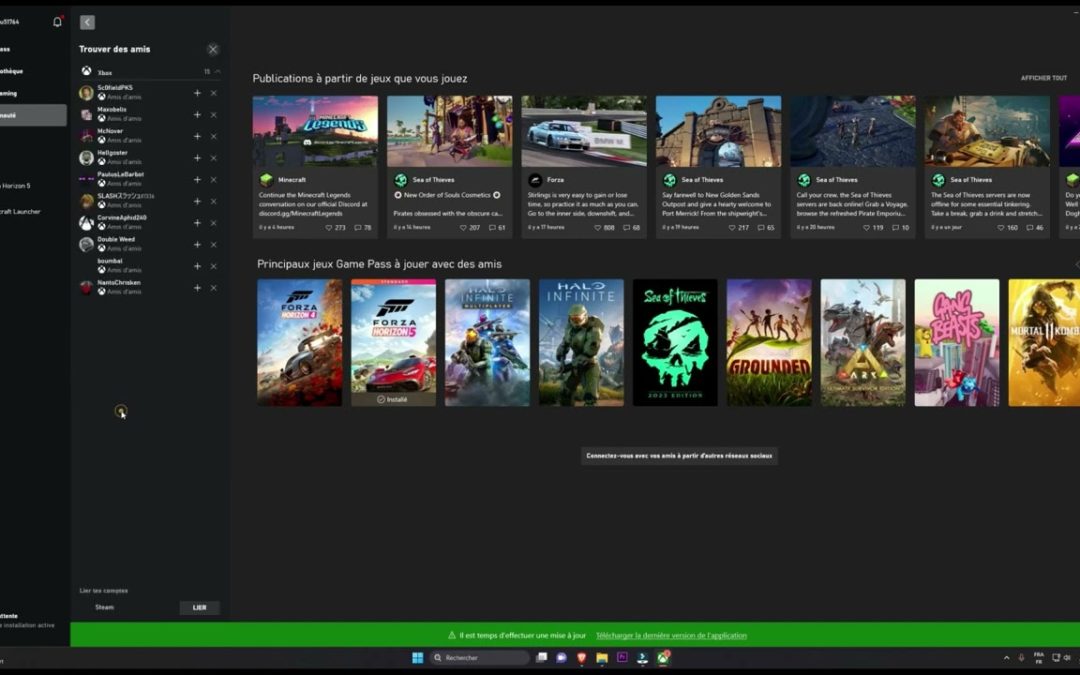Viewport: 1080px width, 675px height.
Task: Add NantoChrisken as a friend
Action: (x=197, y=288)
